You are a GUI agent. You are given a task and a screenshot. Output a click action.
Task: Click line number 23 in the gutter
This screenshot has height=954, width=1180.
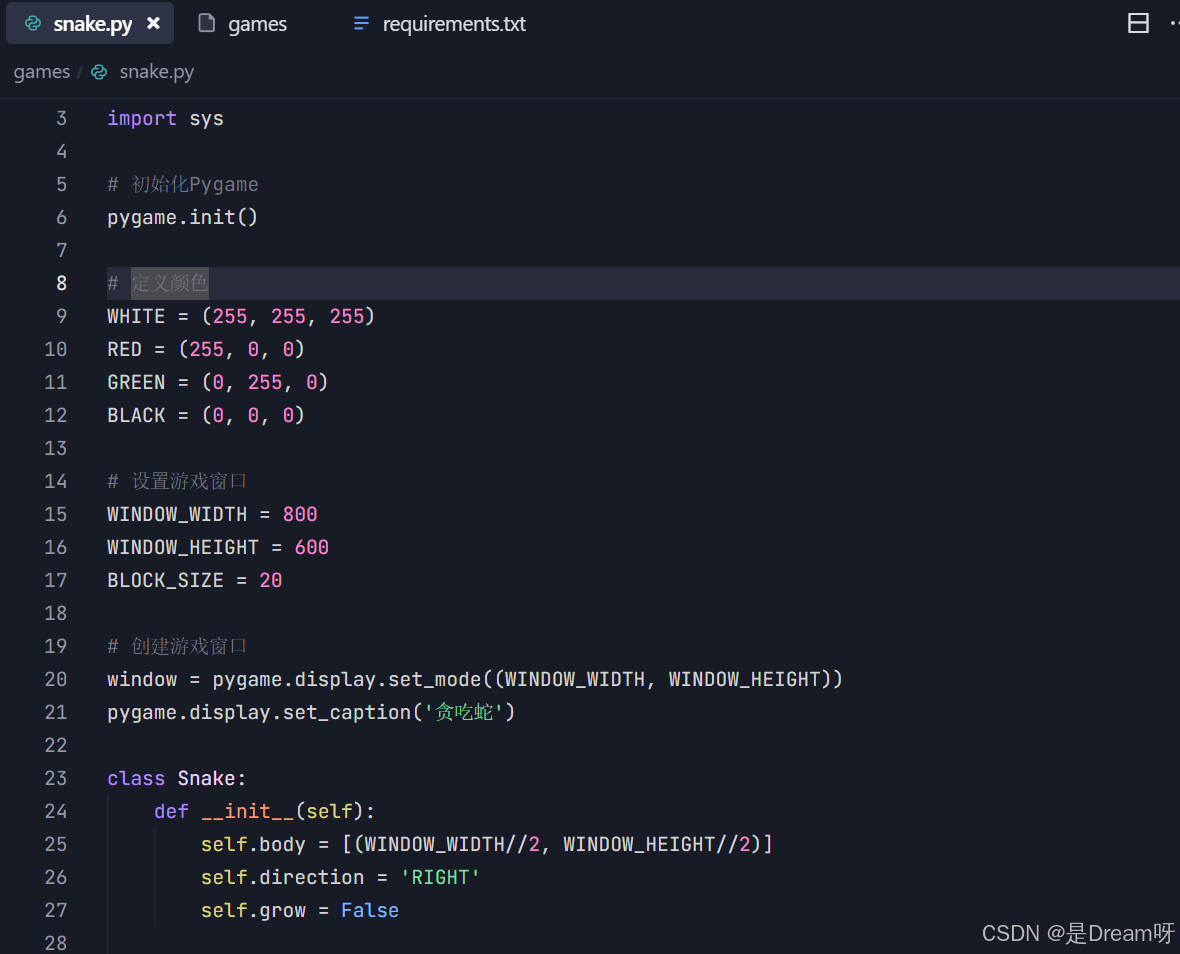tap(56, 778)
